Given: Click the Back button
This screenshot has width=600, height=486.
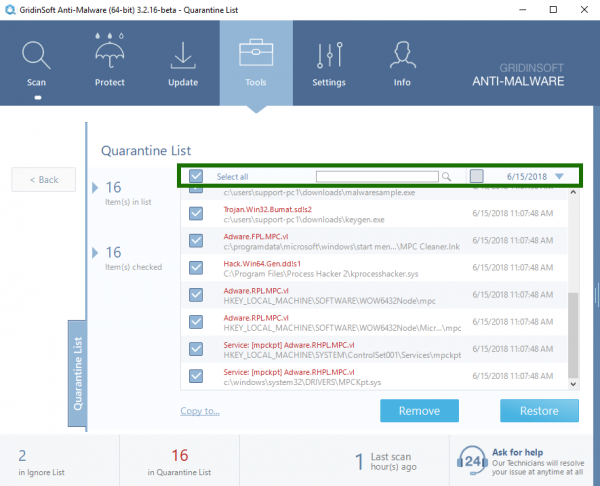Looking at the screenshot, I should click(44, 179).
